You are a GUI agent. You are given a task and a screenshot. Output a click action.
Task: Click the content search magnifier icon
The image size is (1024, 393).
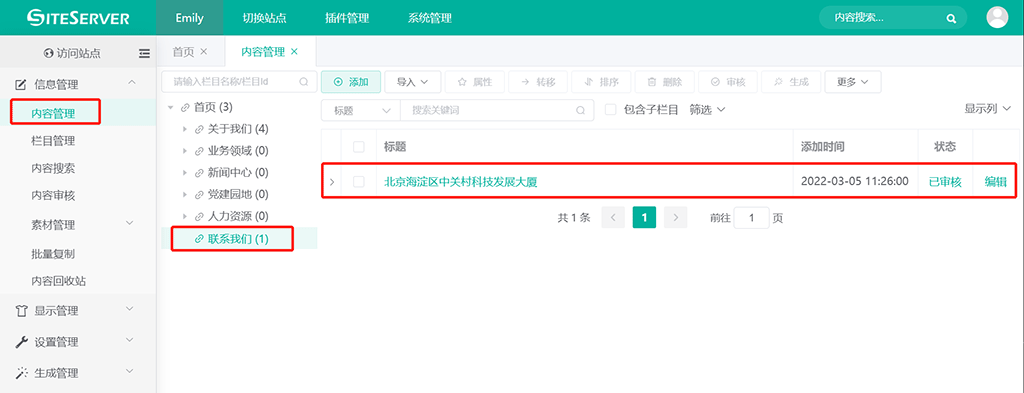pos(952,18)
